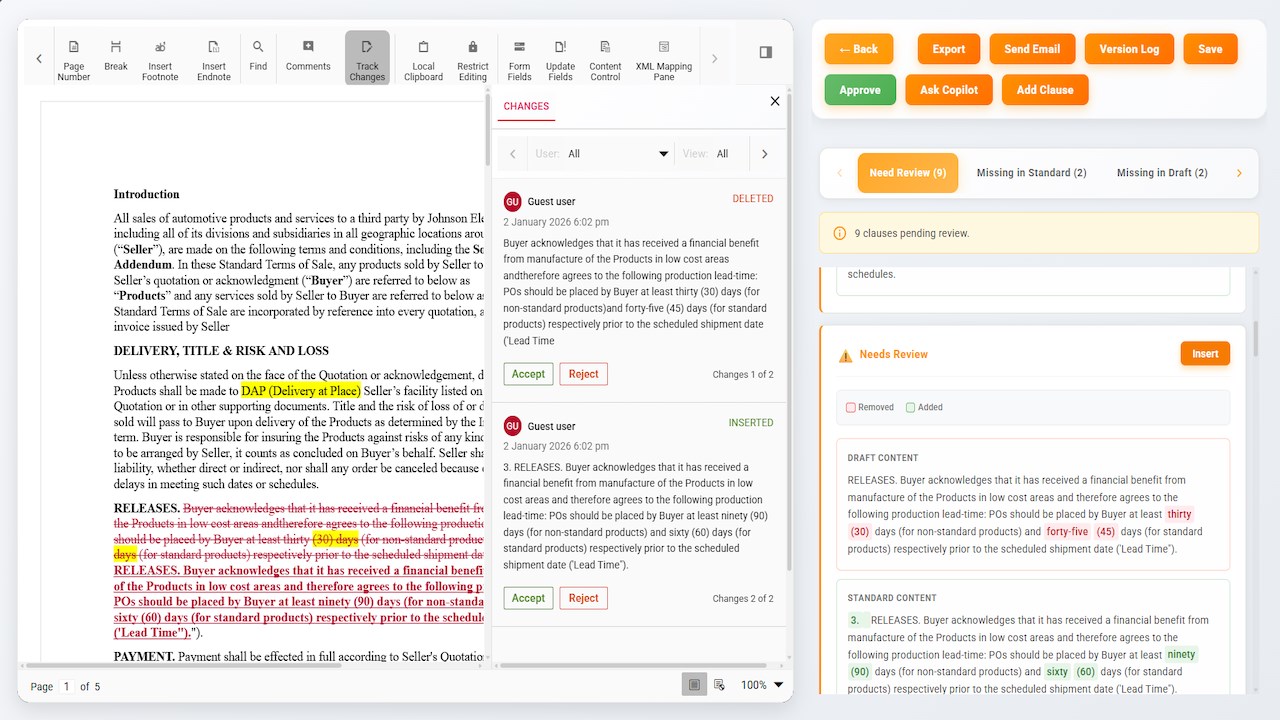Switch to the web layout view icon
This screenshot has height=720, width=1280.
coord(719,685)
